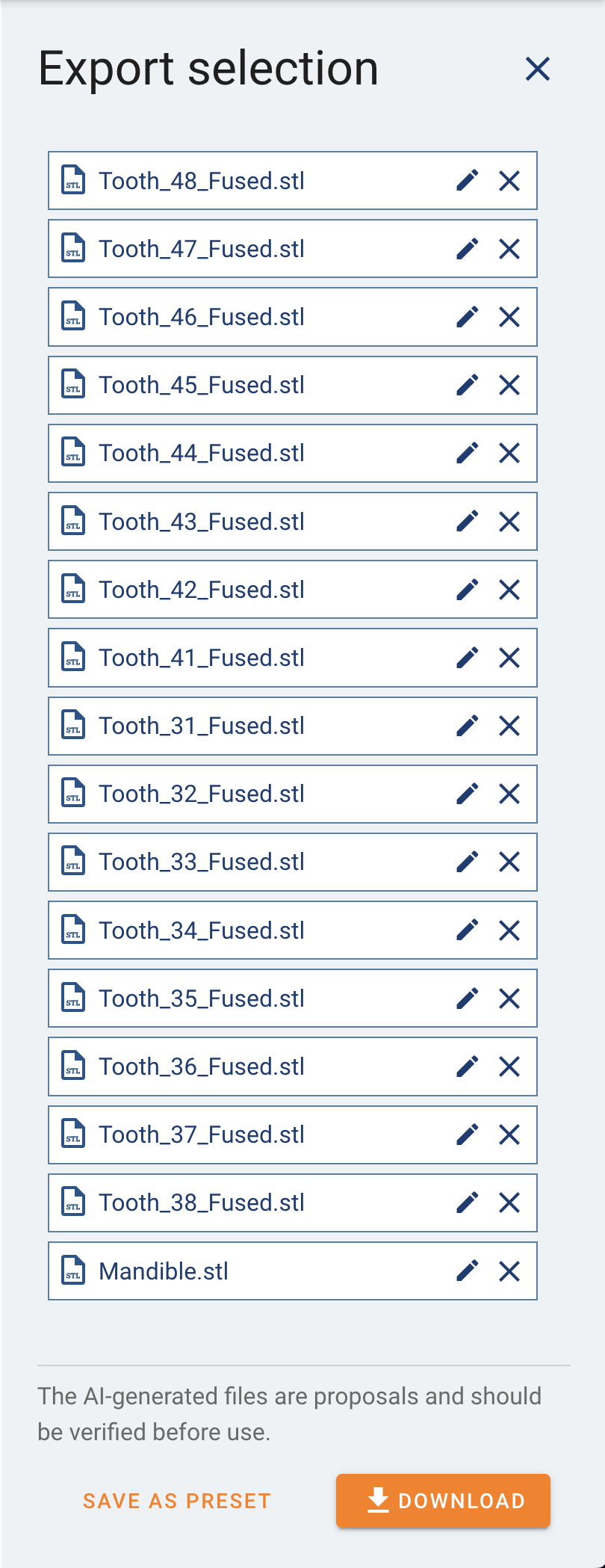Edit the Tooth_44_Fused.stl file name
Screen dimensions: 605x1568
click(x=468, y=453)
